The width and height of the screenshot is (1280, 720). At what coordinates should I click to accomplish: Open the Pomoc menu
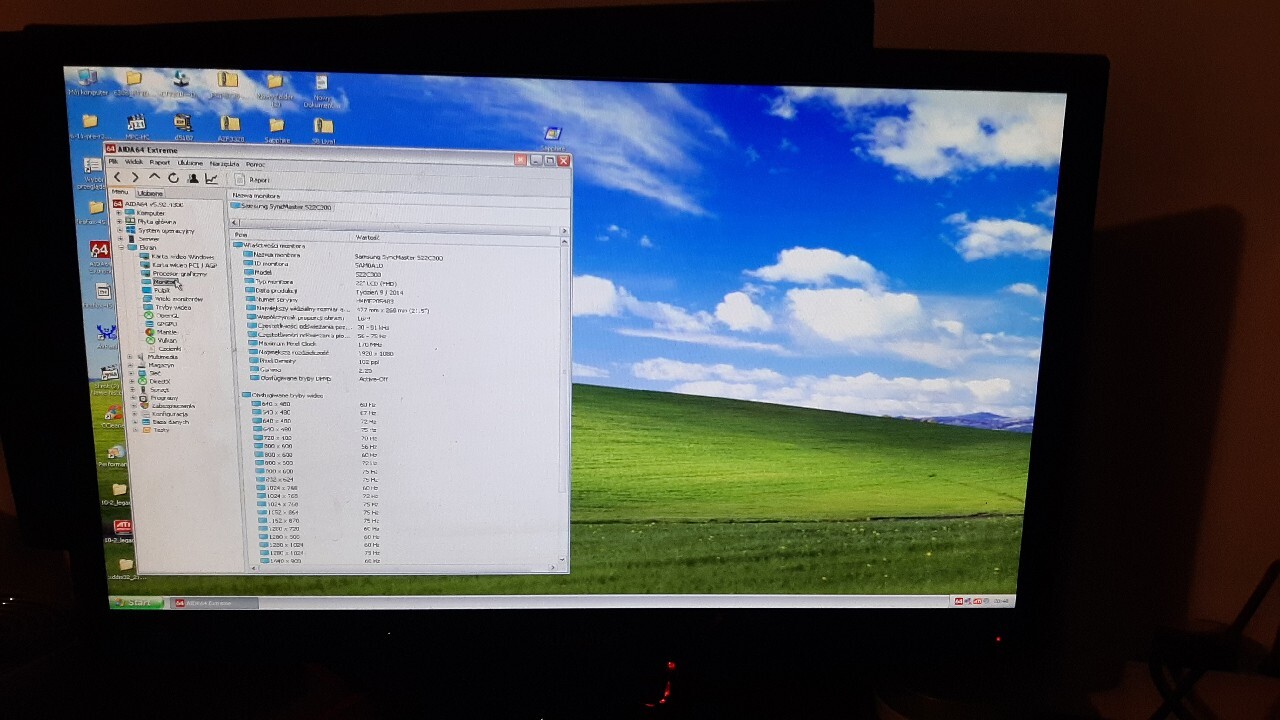click(x=255, y=164)
